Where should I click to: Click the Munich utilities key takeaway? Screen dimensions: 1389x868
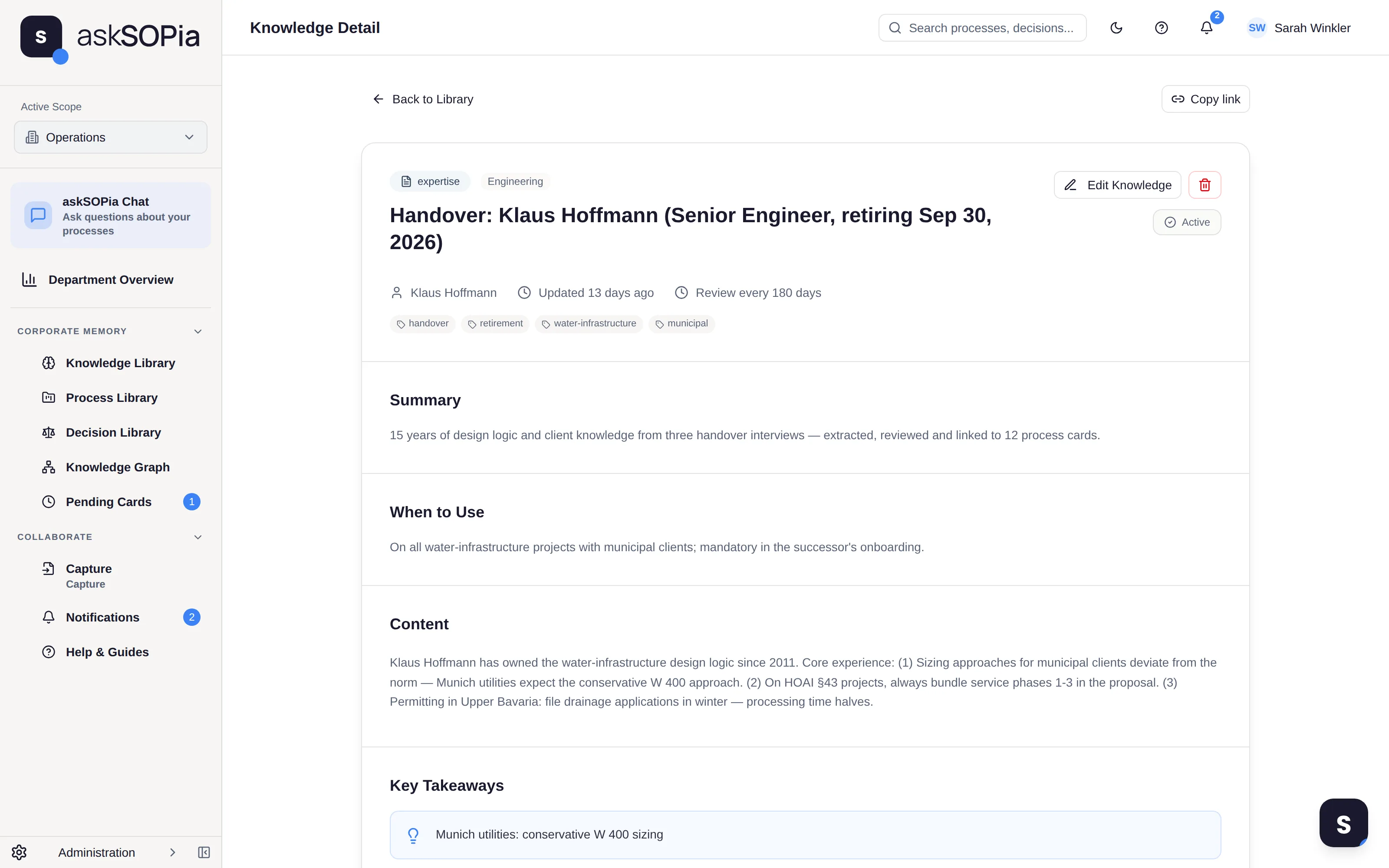pos(805,835)
